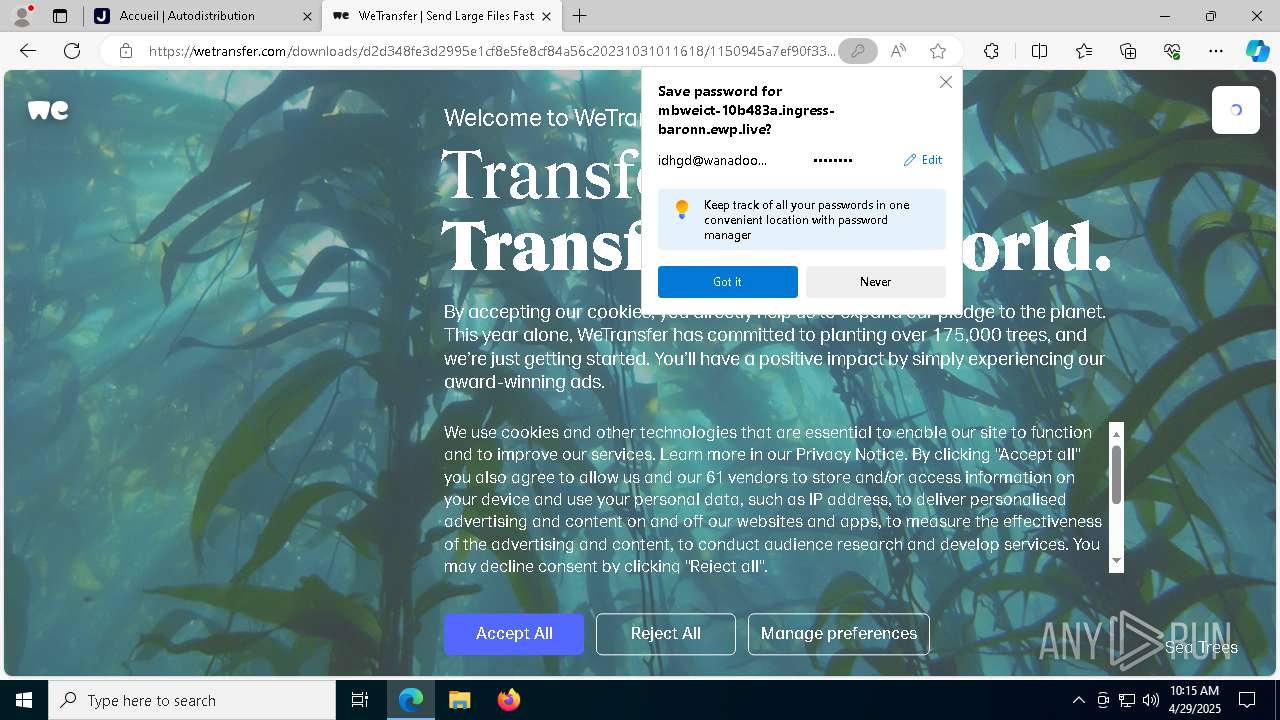
Task: Open the tab actions menu icon
Action: (60, 16)
